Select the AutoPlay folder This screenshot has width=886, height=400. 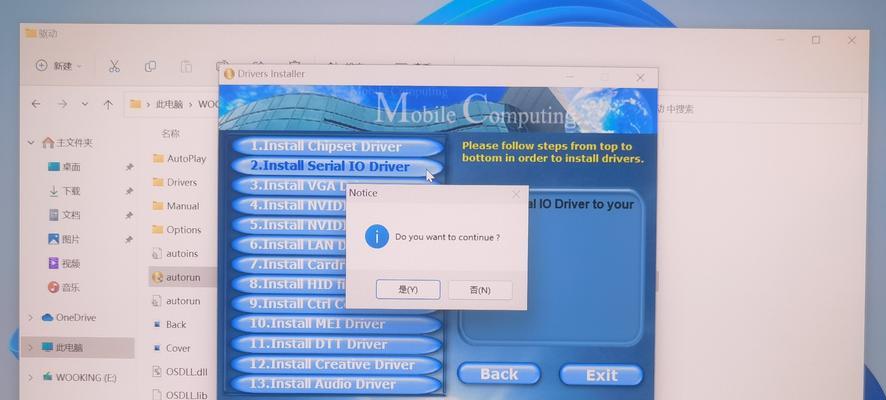pyautogui.click(x=180, y=159)
